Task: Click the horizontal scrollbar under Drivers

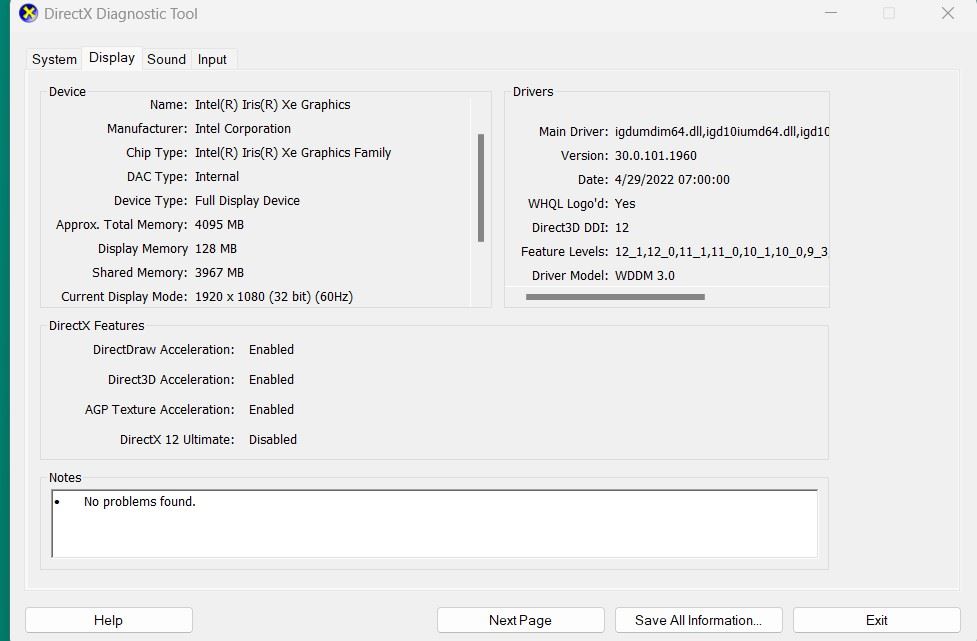Action: (x=612, y=297)
